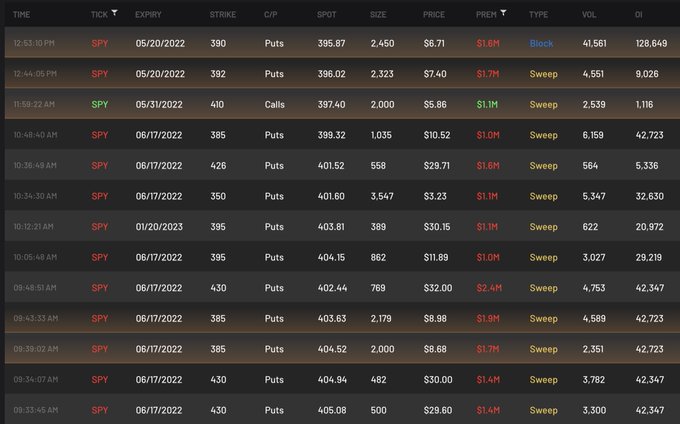Image resolution: width=680 pixels, height=424 pixels.
Task: Select the 01/20/2023 expiry cell
Action: click(x=159, y=227)
